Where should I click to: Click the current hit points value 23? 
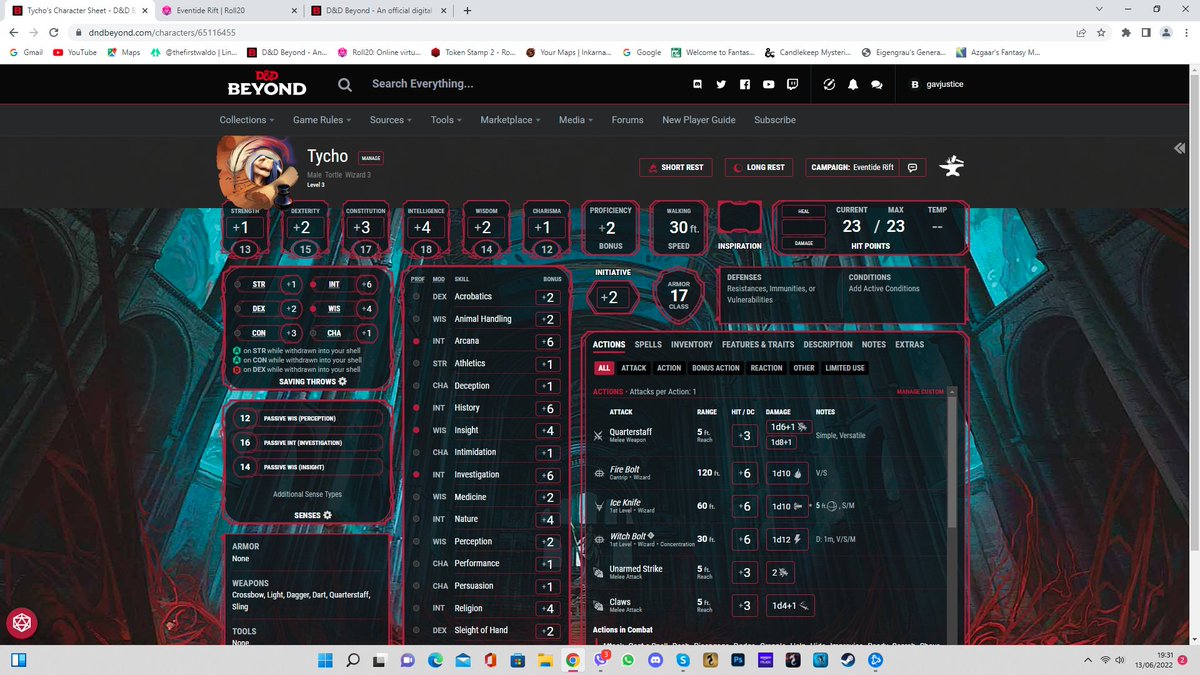(x=851, y=226)
